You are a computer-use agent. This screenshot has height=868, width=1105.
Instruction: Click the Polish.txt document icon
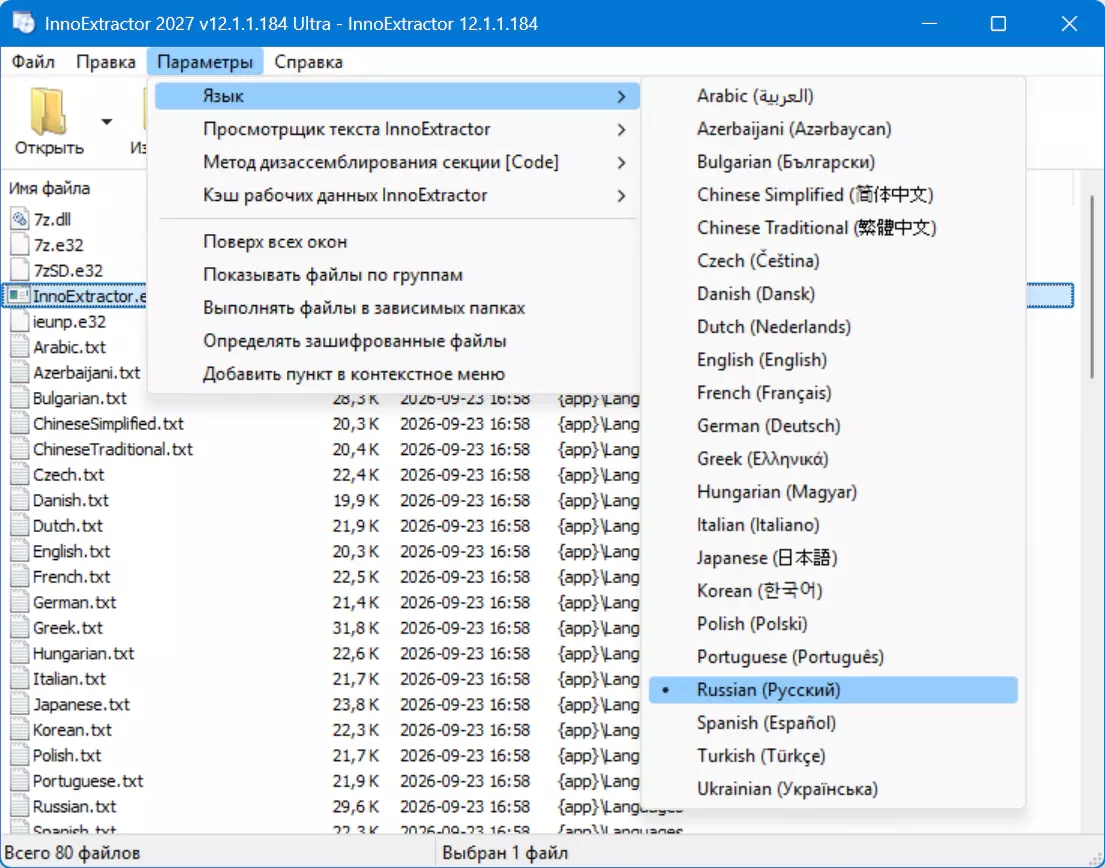[20, 755]
